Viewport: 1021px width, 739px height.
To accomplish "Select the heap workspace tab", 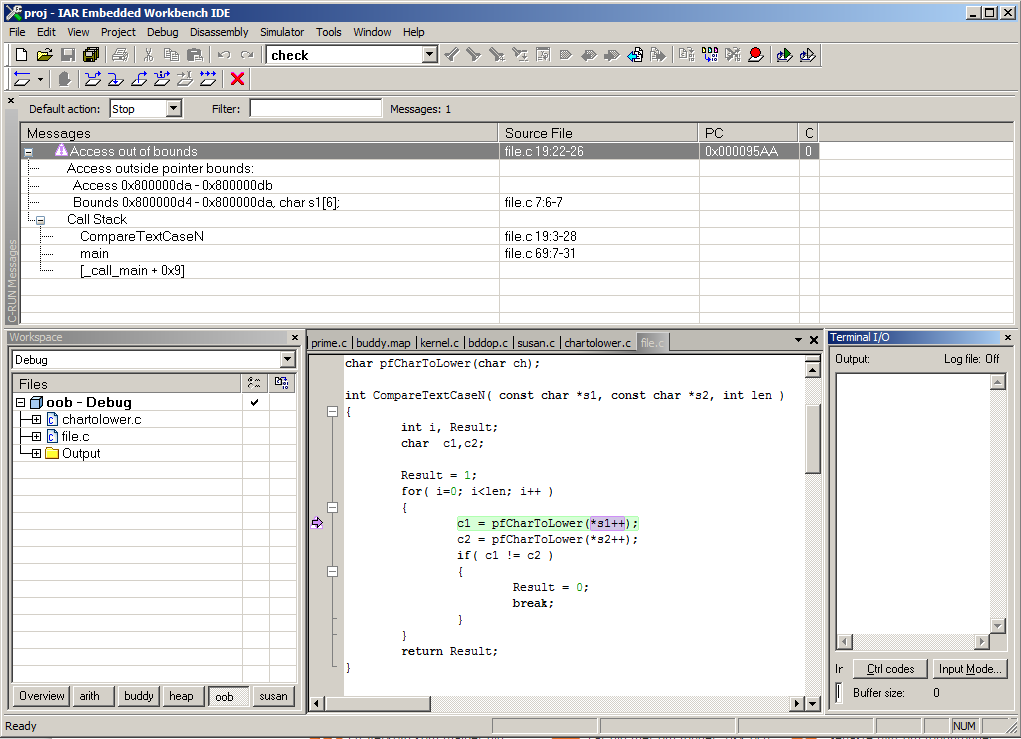I will pyautogui.click(x=181, y=696).
